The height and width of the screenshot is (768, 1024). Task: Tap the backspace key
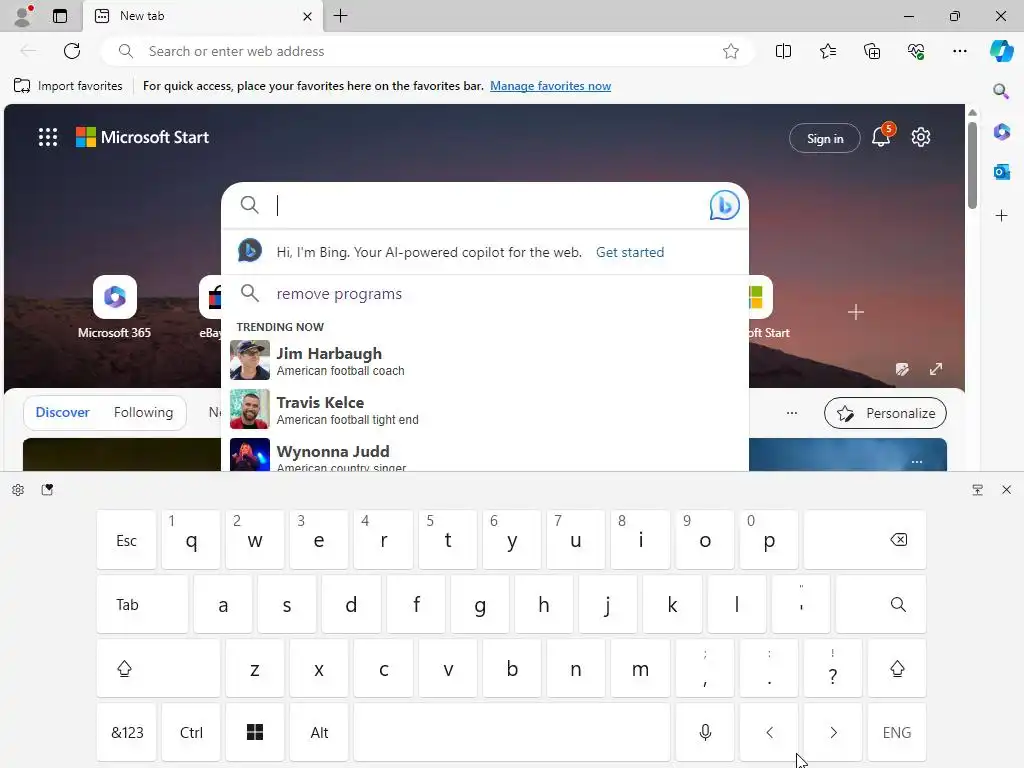[865, 539]
